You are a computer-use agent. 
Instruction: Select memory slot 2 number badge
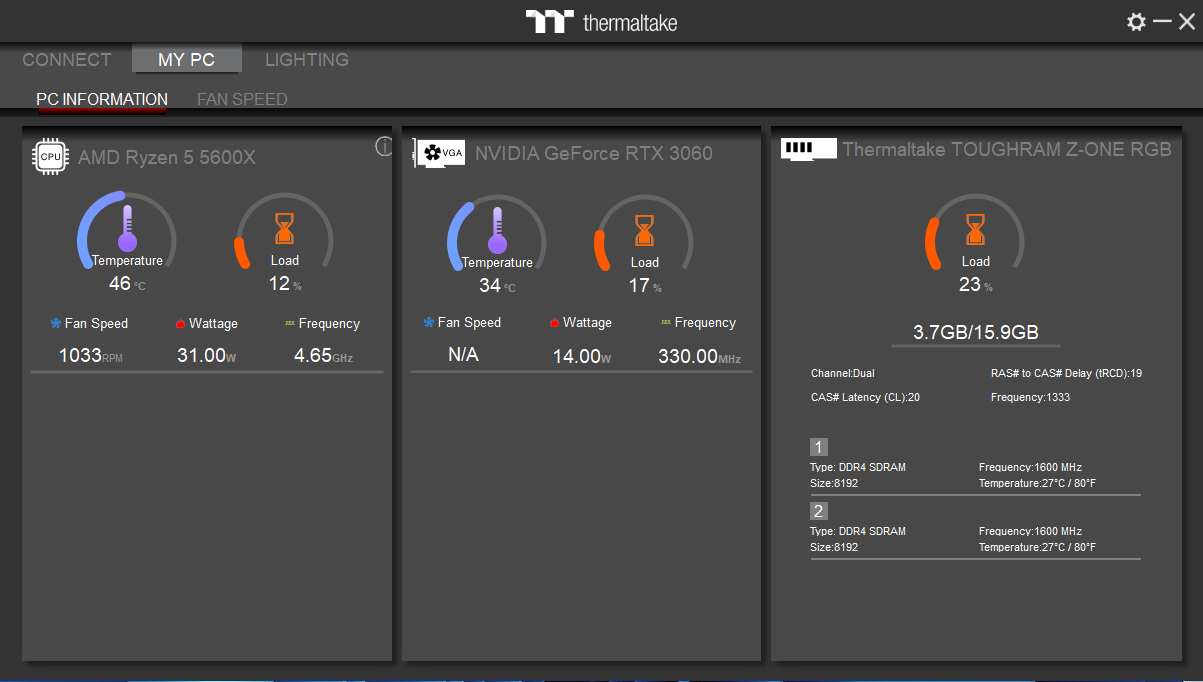(x=818, y=511)
